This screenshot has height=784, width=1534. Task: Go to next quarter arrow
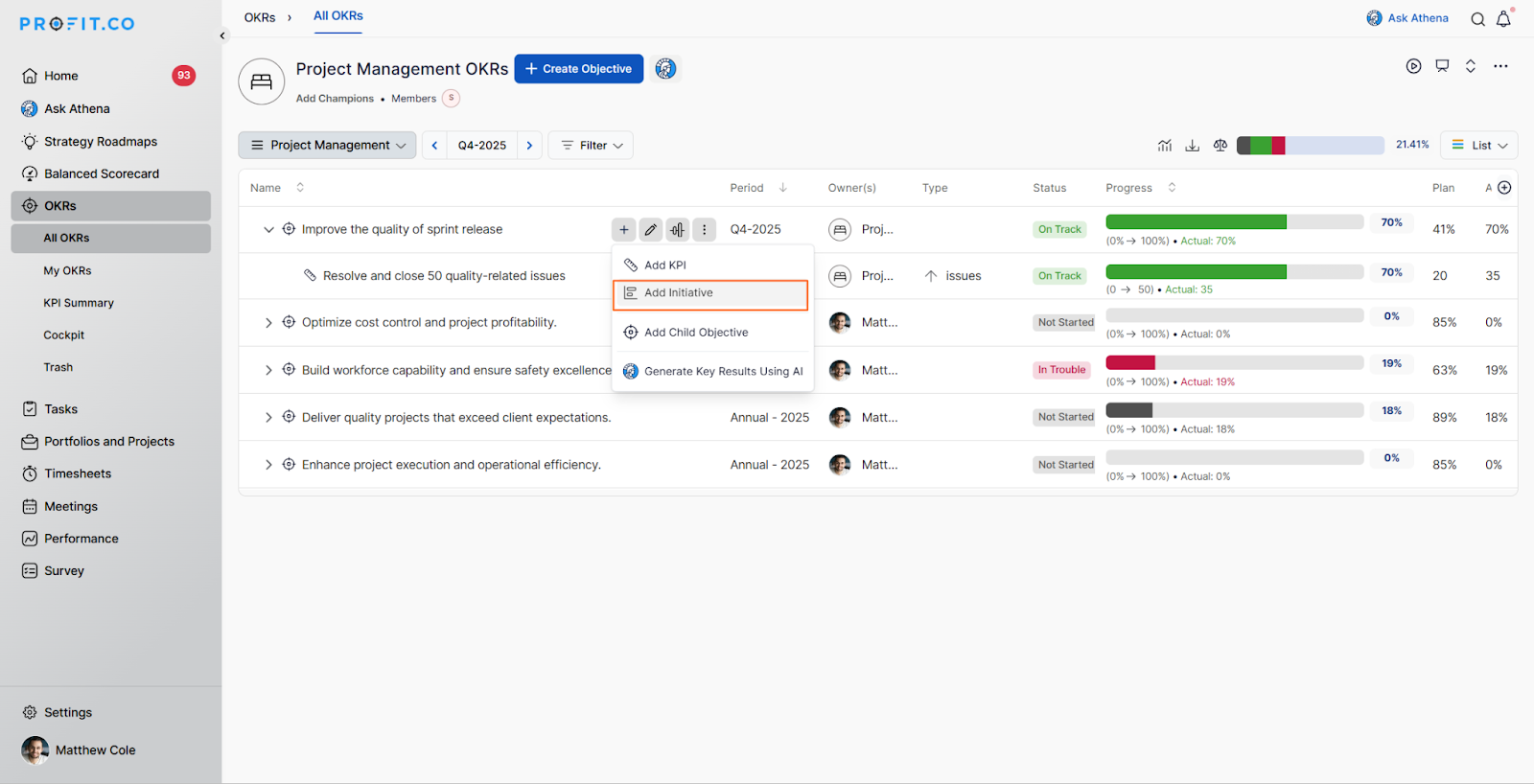coord(529,146)
